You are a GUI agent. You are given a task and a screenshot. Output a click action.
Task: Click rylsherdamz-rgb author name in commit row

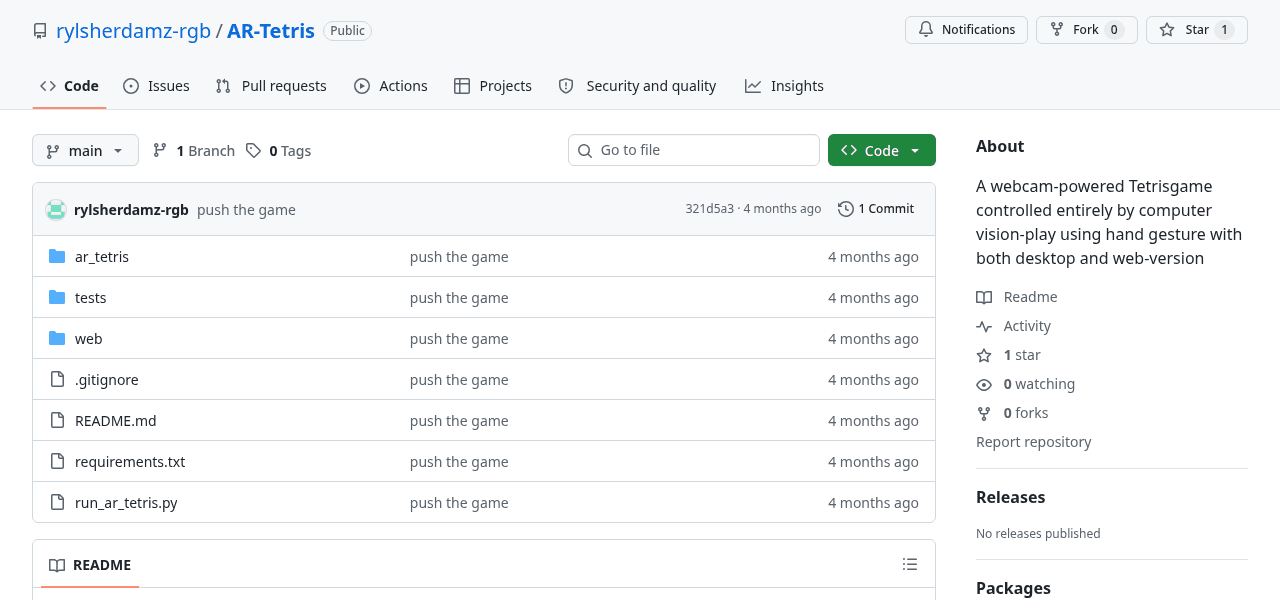click(131, 210)
